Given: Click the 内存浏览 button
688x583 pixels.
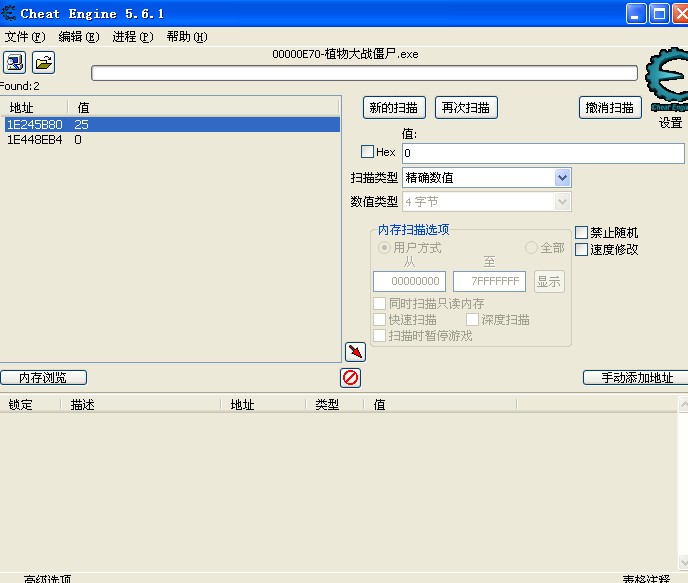Looking at the screenshot, I should coord(43,377).
